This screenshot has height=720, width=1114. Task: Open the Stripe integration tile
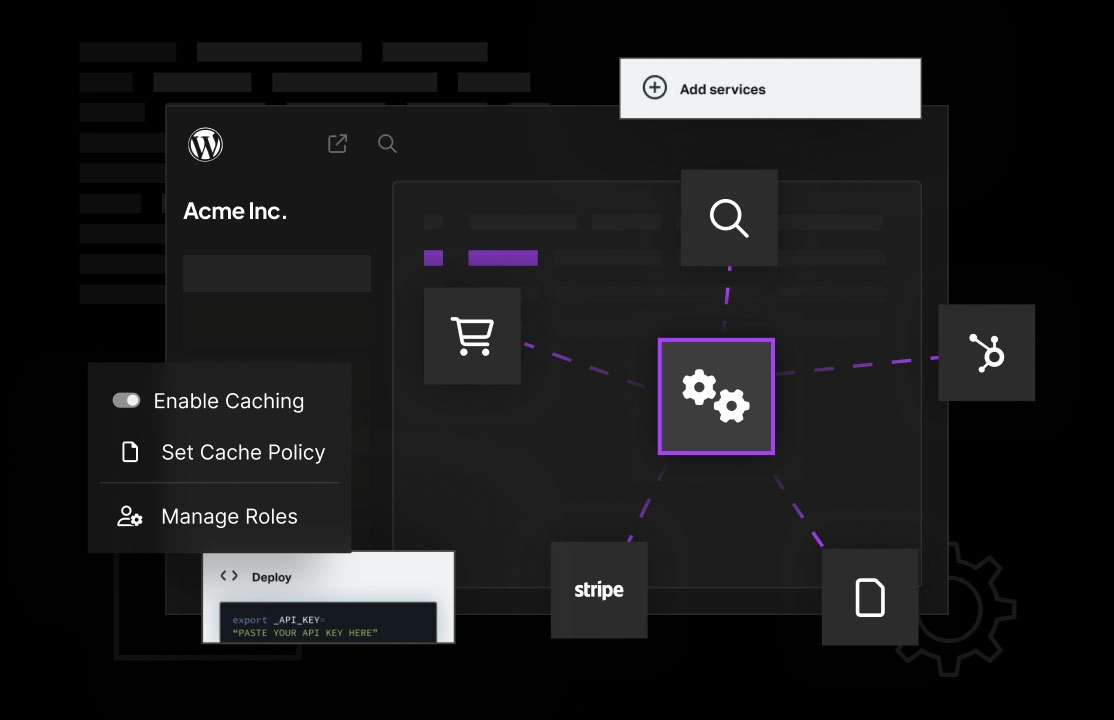[599, 590]
